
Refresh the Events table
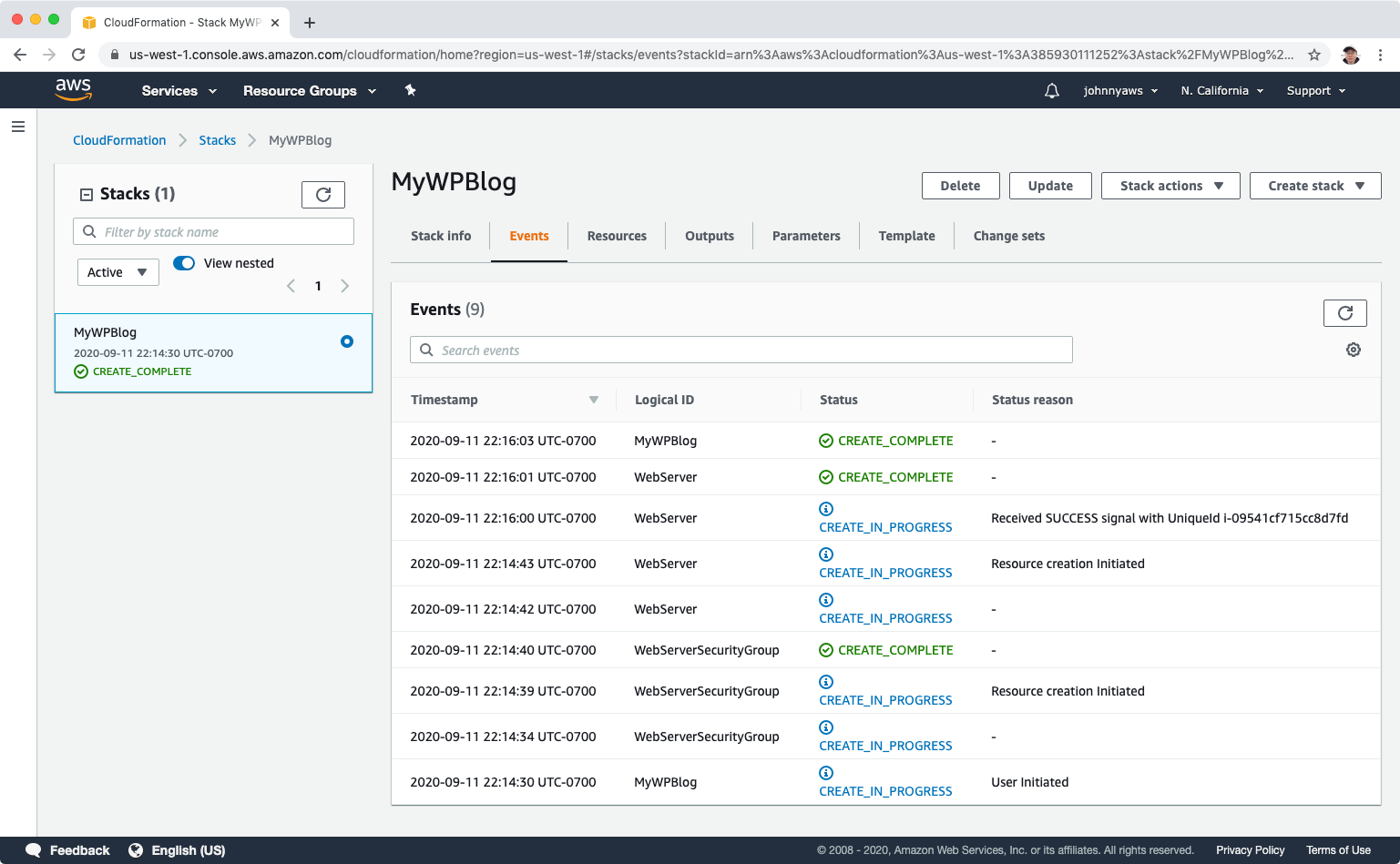pos(1345,313)
